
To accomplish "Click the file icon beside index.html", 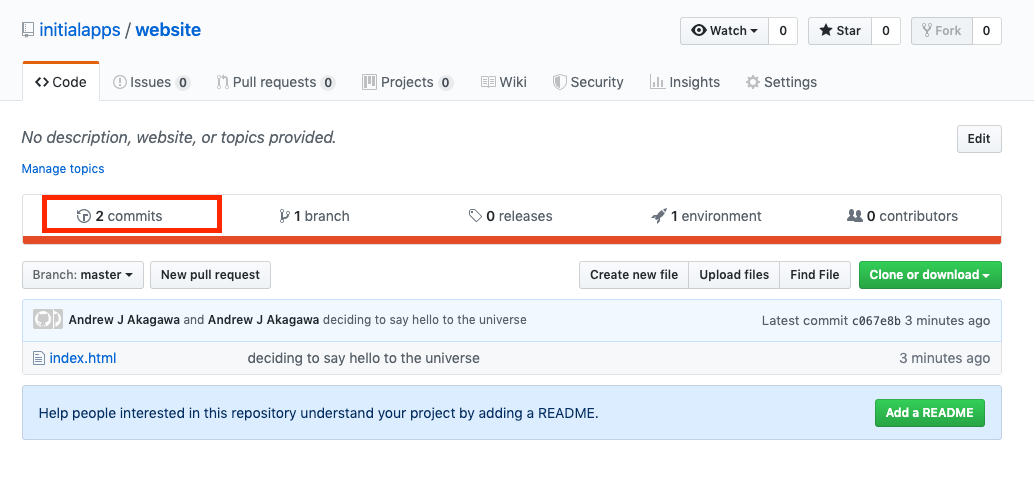I will click(39, 358).
